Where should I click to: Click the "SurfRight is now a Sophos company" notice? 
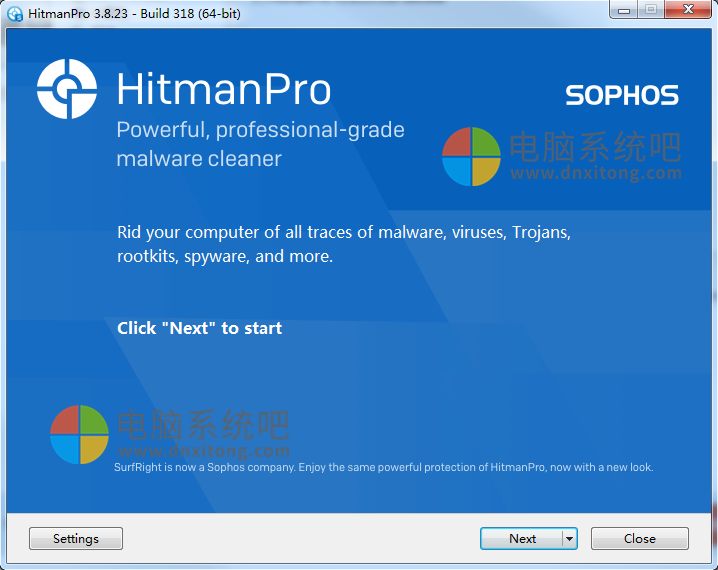click(383, 467)
